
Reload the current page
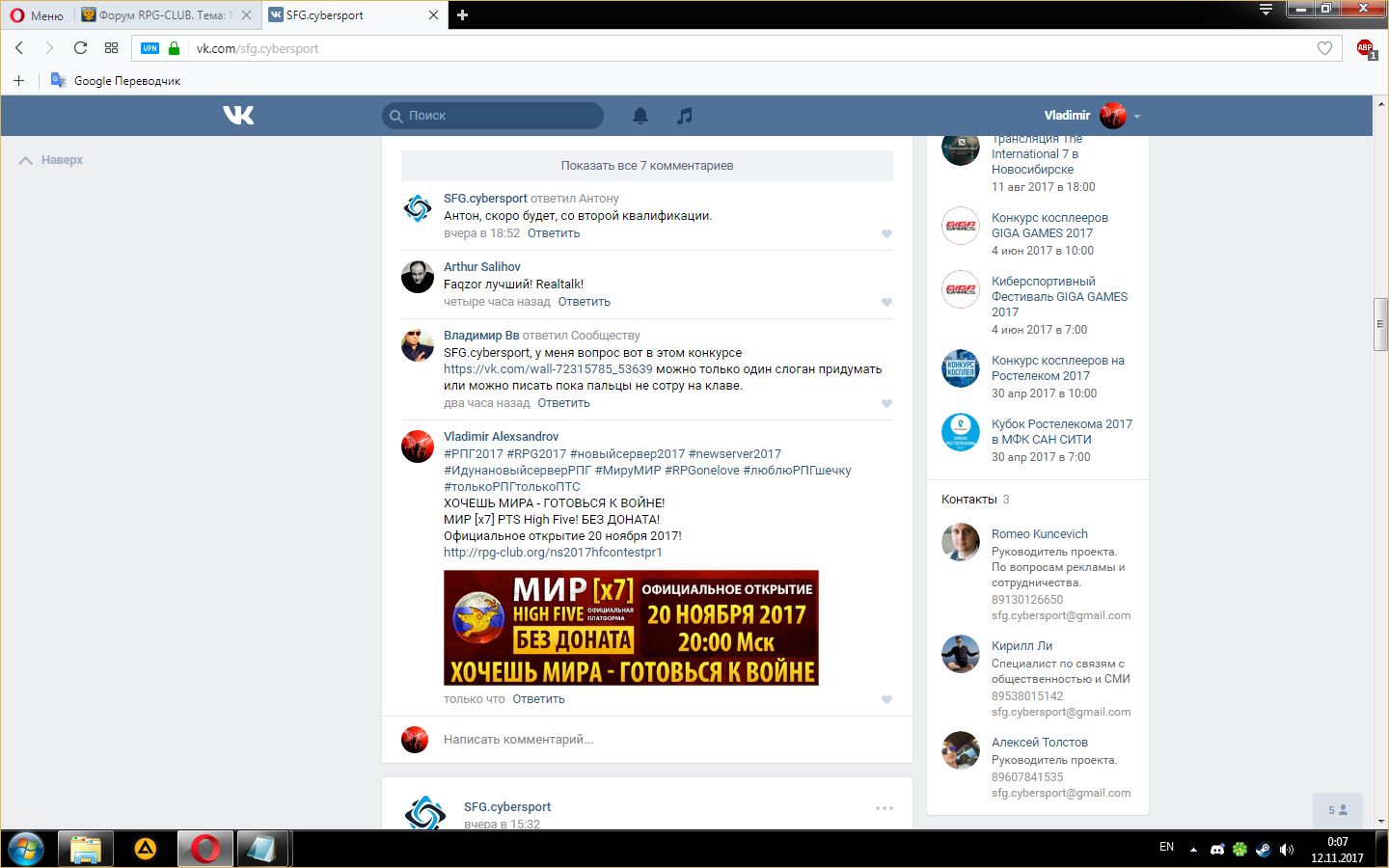80,48
